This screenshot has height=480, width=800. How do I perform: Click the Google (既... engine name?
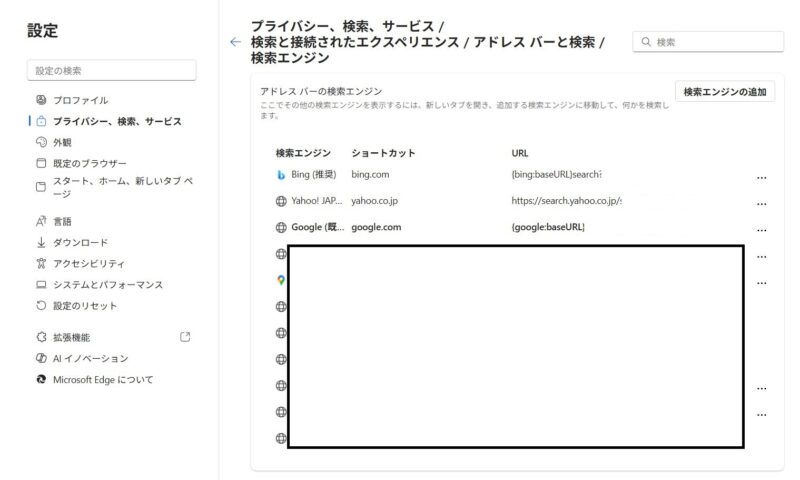coord(318,228)
